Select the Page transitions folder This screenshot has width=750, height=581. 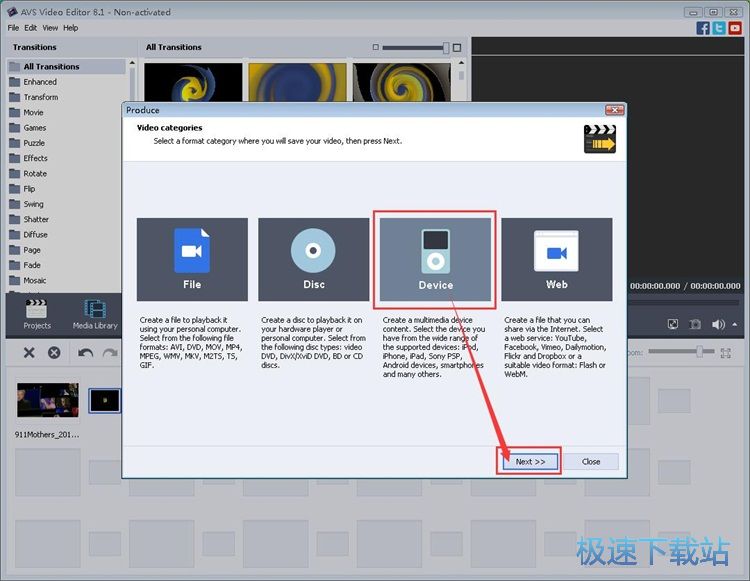tap(32, 250)
